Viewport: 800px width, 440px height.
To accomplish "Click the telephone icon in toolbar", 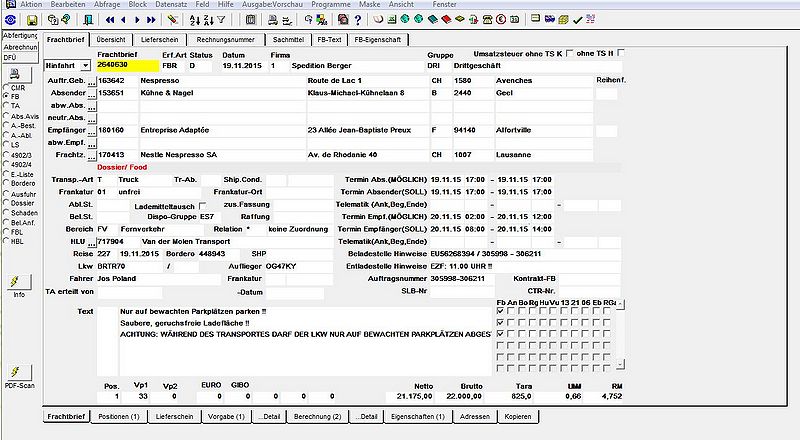I will click(x=488, y=20).
